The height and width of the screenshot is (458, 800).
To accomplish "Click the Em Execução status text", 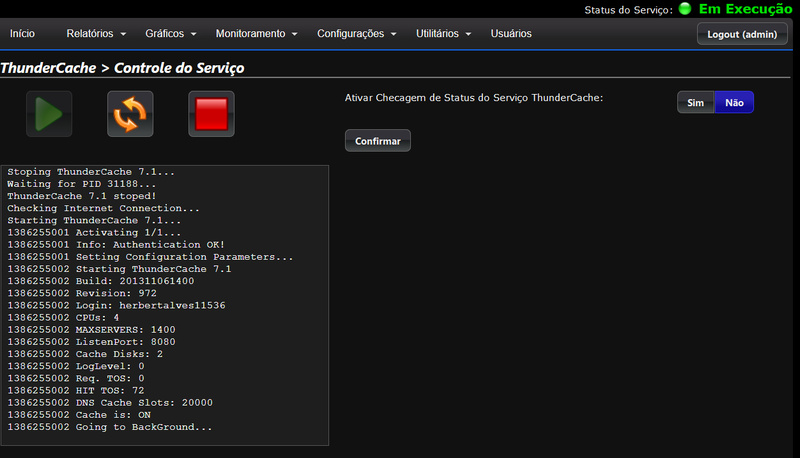I will pyautogui.click(x=745, y=9).
